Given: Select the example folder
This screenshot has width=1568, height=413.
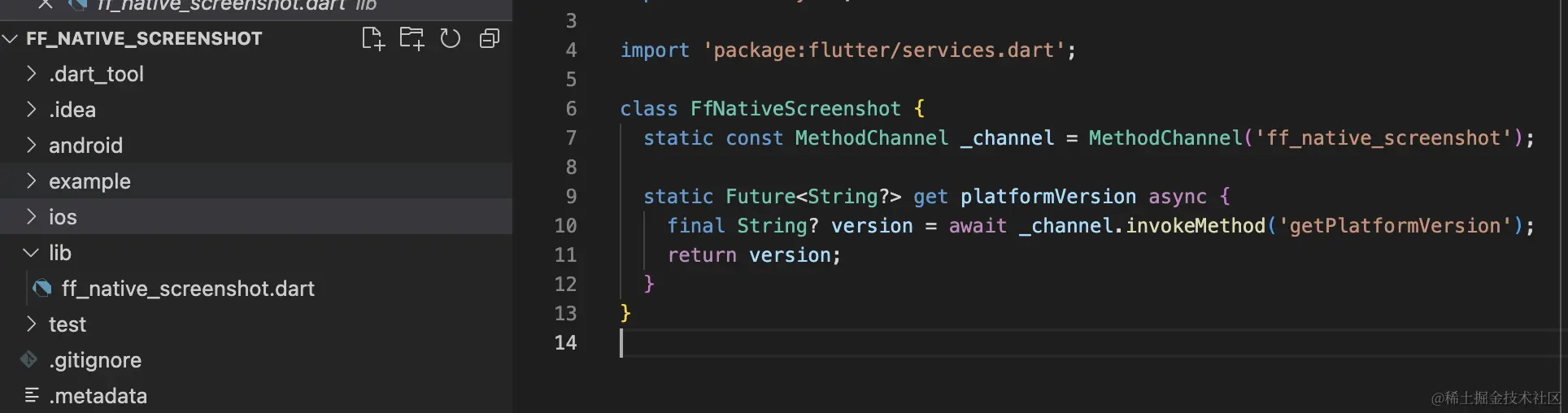Looking at the screenshot, I should click(89, 181).
